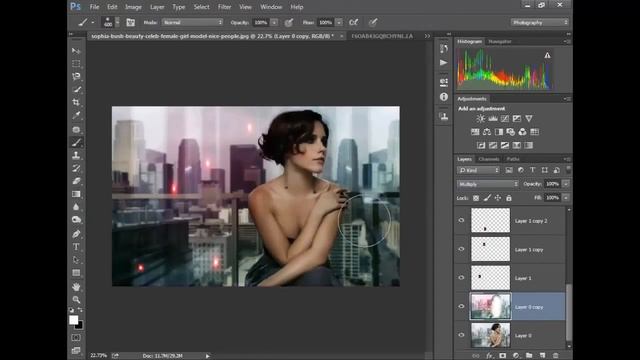Click the foreground color swatch

click(x=73, y=320)
